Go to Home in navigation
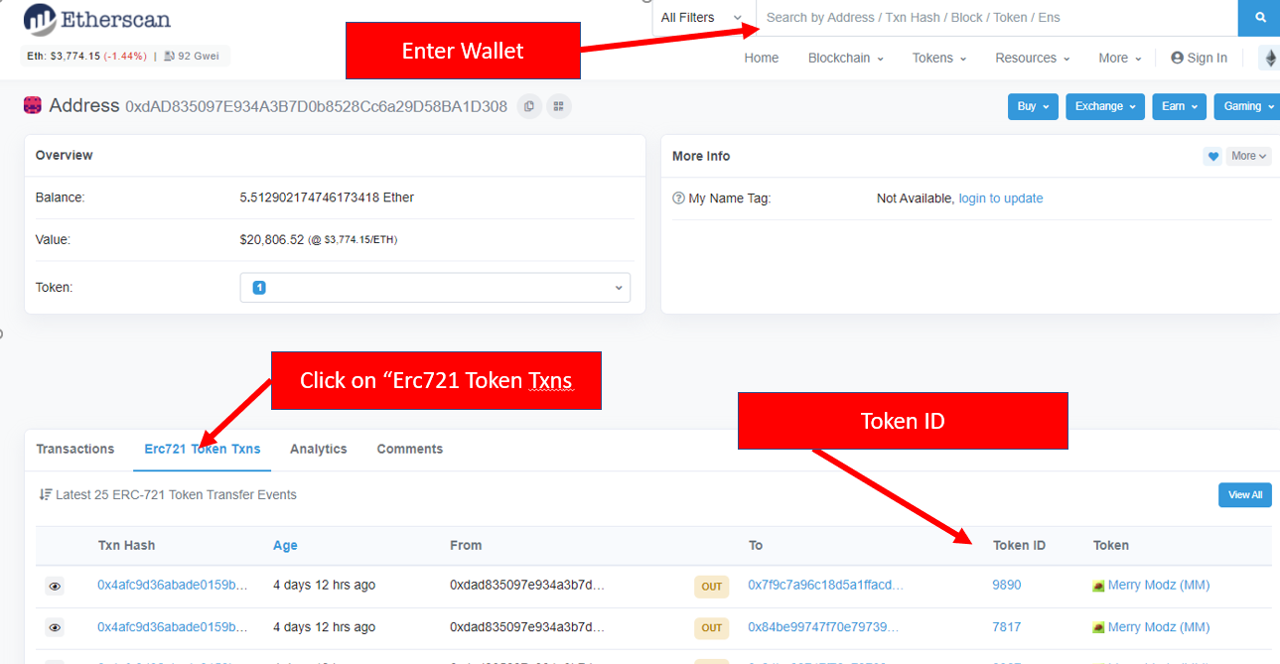The height and width of the screenshot is (664, 1280). point(761,58)
